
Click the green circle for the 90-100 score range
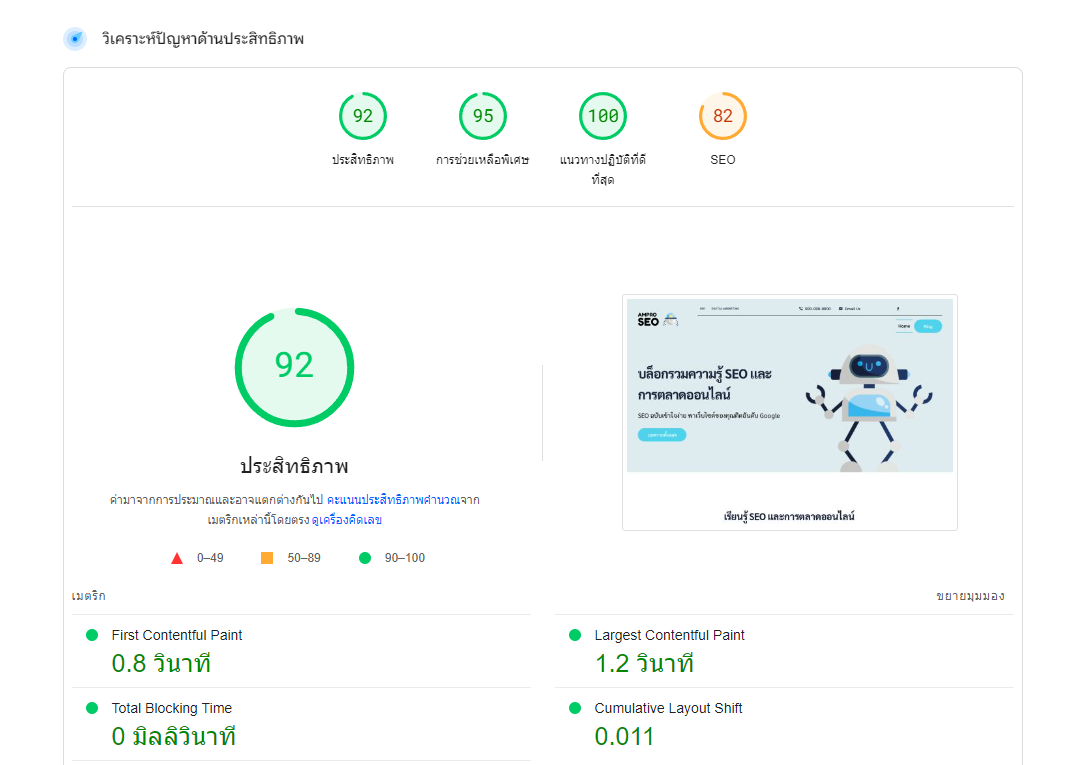(365, 558)
